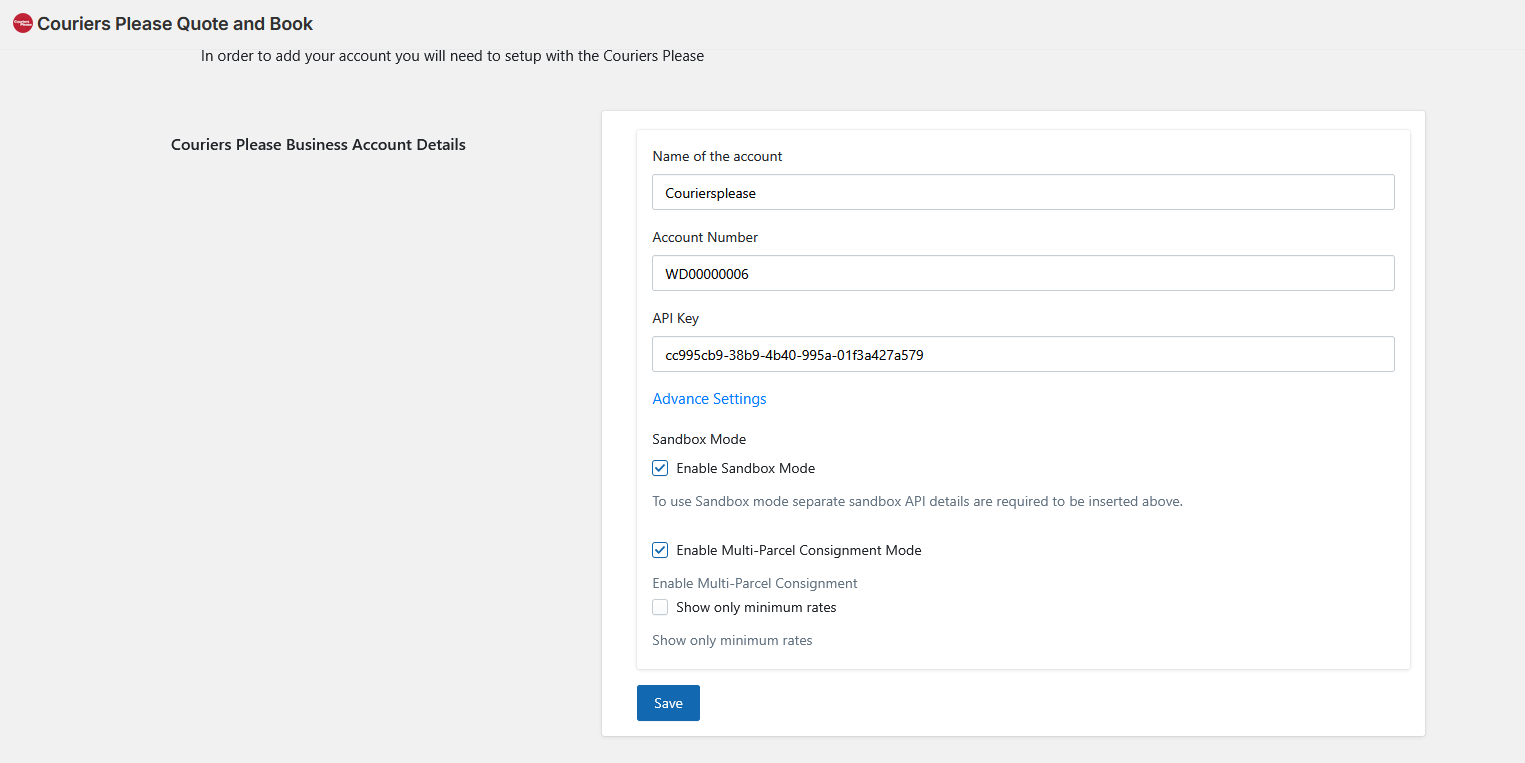Click the "Account Number" field label
The image size is (1525, 763).
(705, 237)
